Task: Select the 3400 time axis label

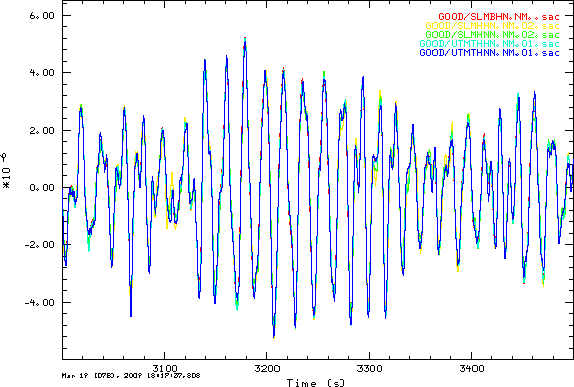Action: [472, 368]
